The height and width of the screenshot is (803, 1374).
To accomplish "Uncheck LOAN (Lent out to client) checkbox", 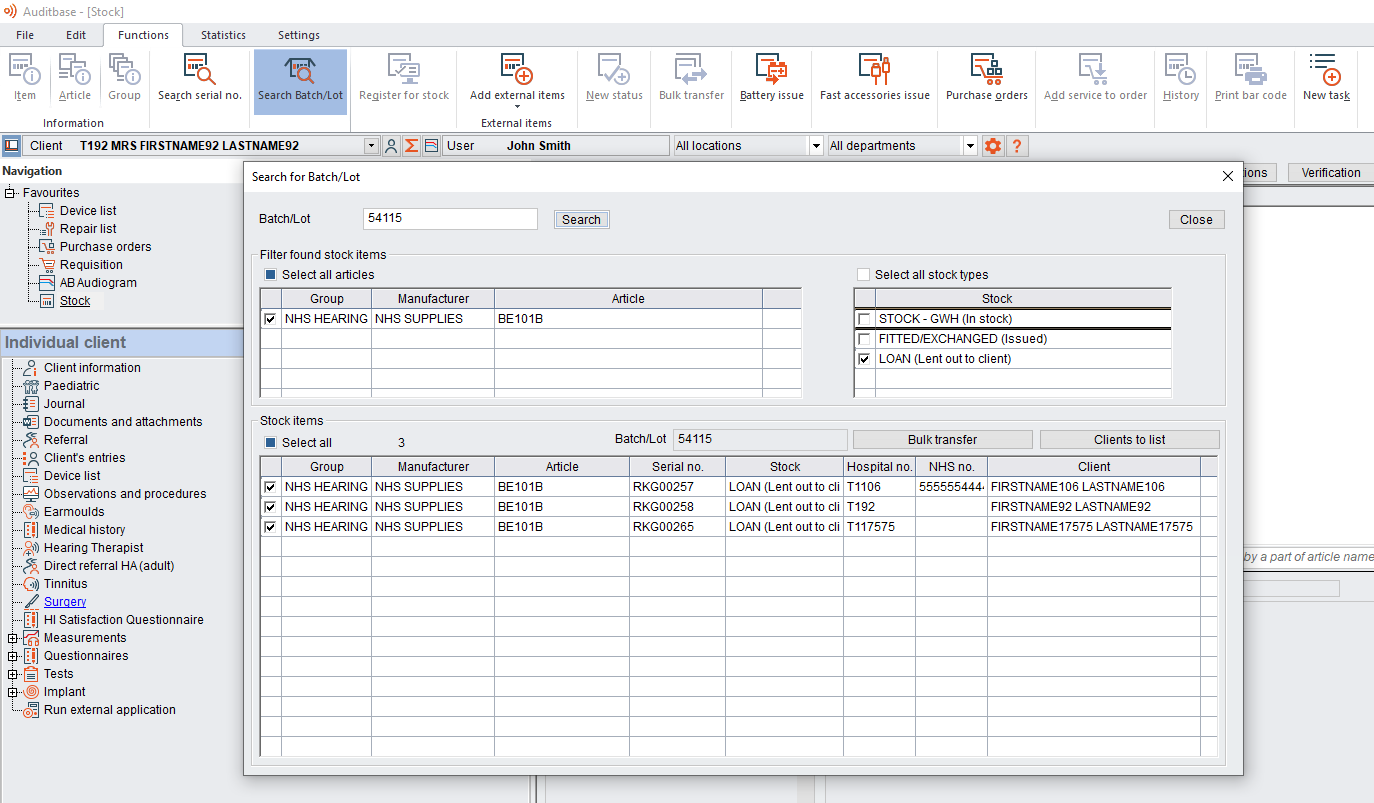I will 864,359.
